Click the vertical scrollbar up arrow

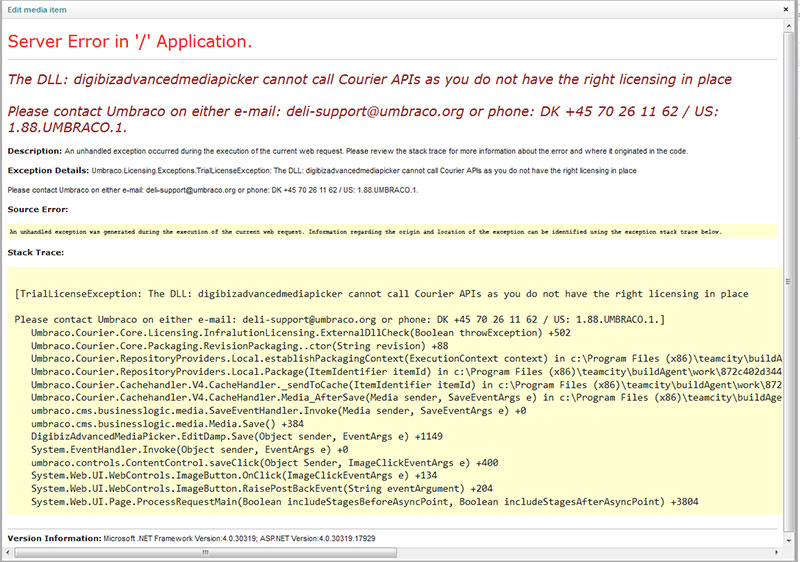(789, 25)
